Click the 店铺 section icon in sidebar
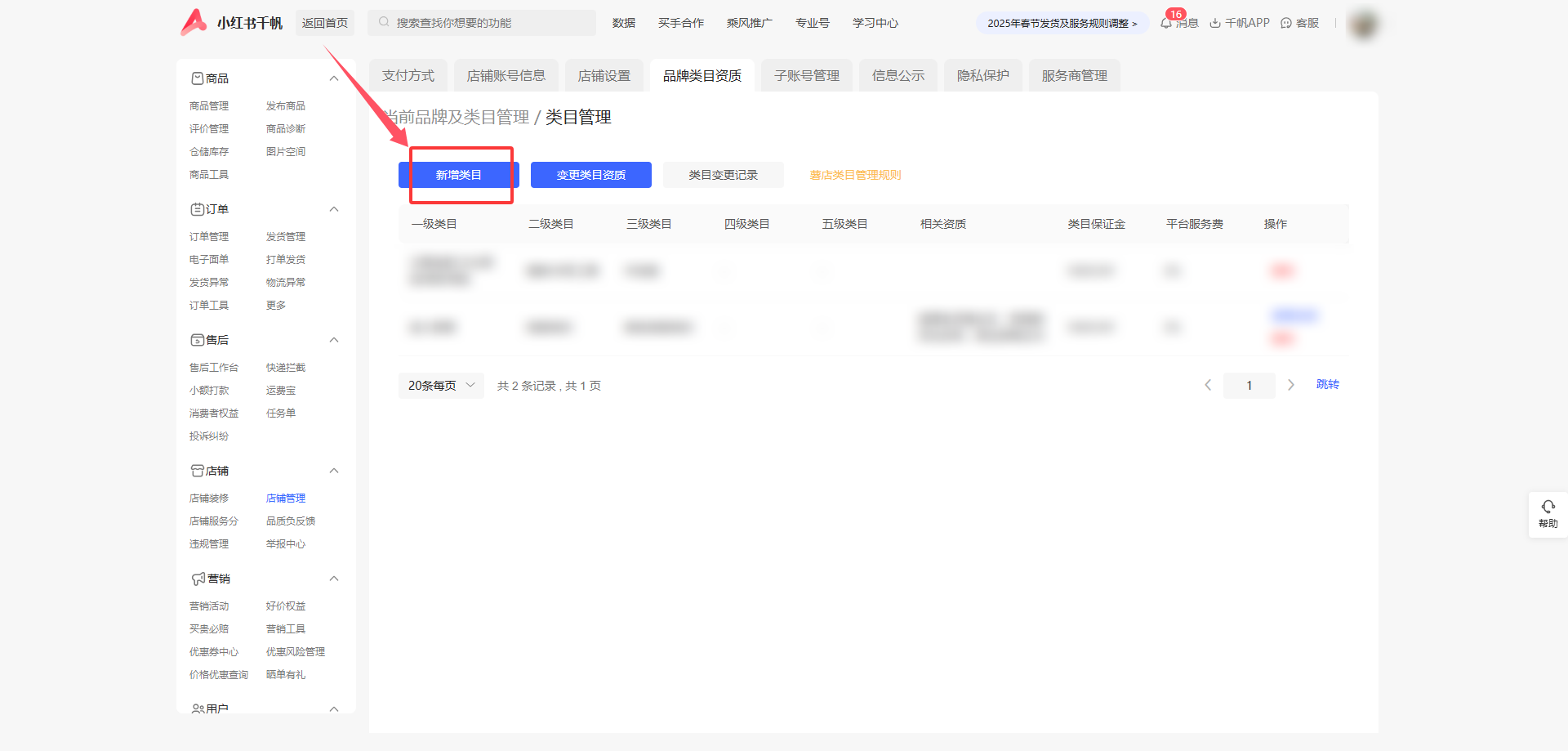Viewport: 1568px width, 751px height. (x=198, y=471)
